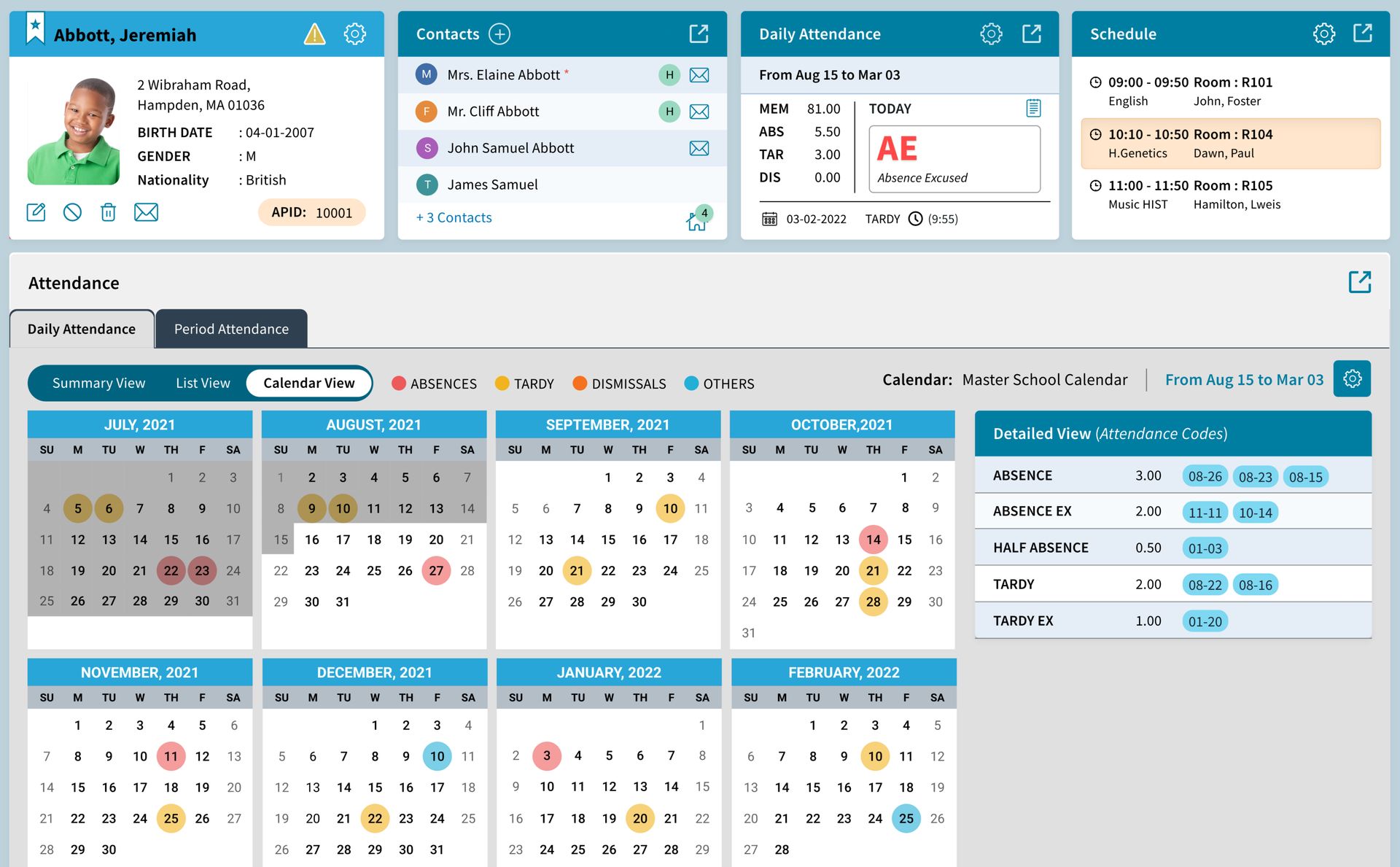Expand +3 Contacts in the Contacts card
The height and width of the screenshot is (867, 1400).
(454, 217)
